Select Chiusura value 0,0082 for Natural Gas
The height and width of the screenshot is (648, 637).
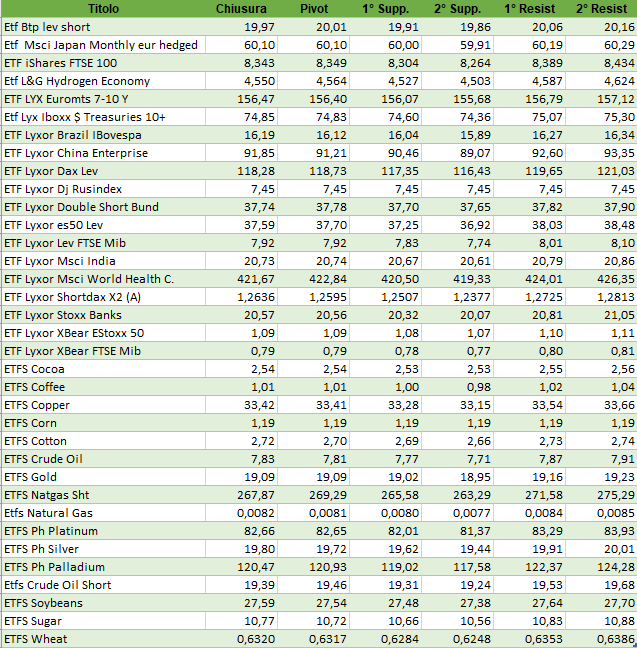pos(241,513)
